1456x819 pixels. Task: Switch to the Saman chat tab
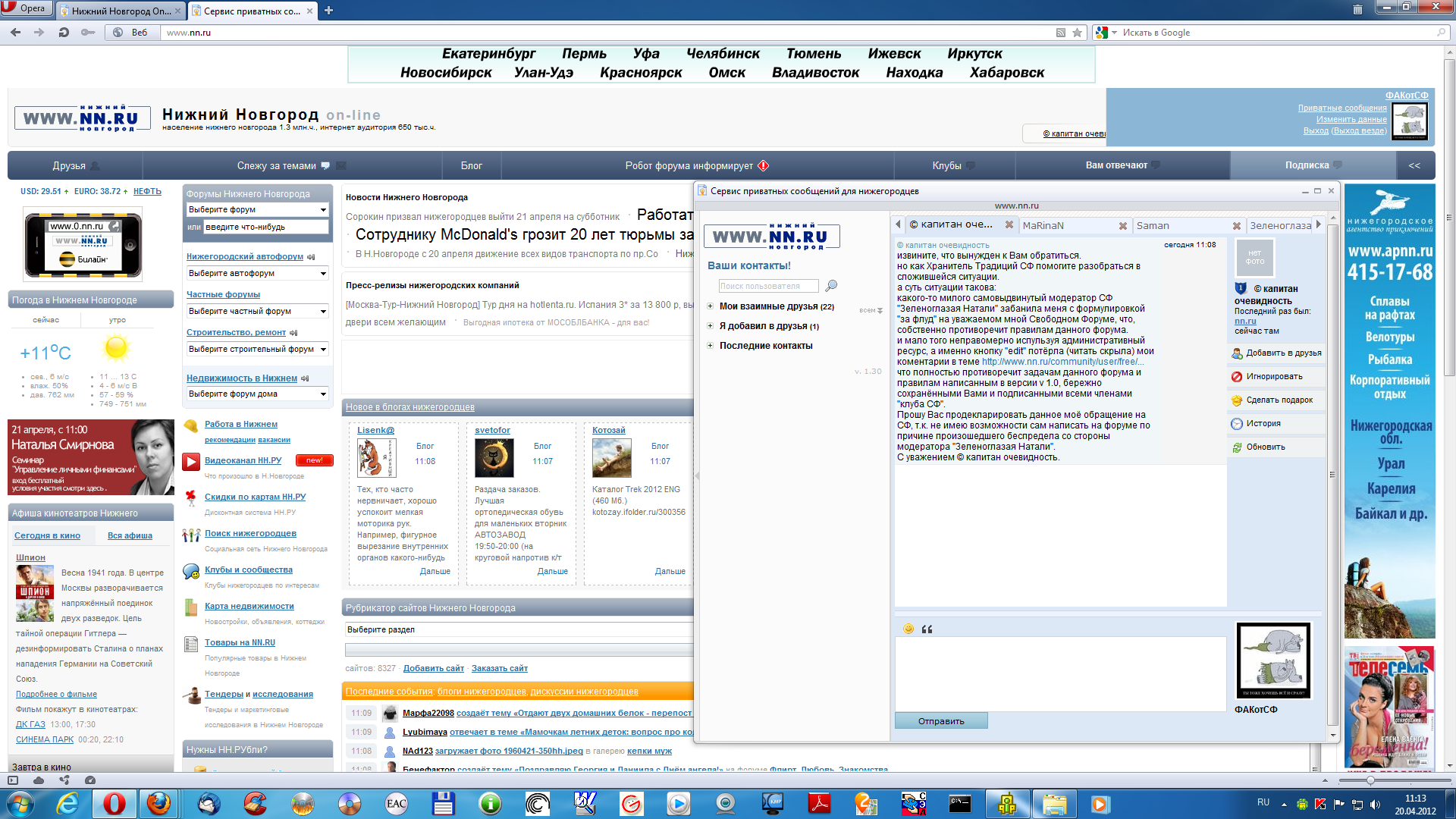point(1153,226)
